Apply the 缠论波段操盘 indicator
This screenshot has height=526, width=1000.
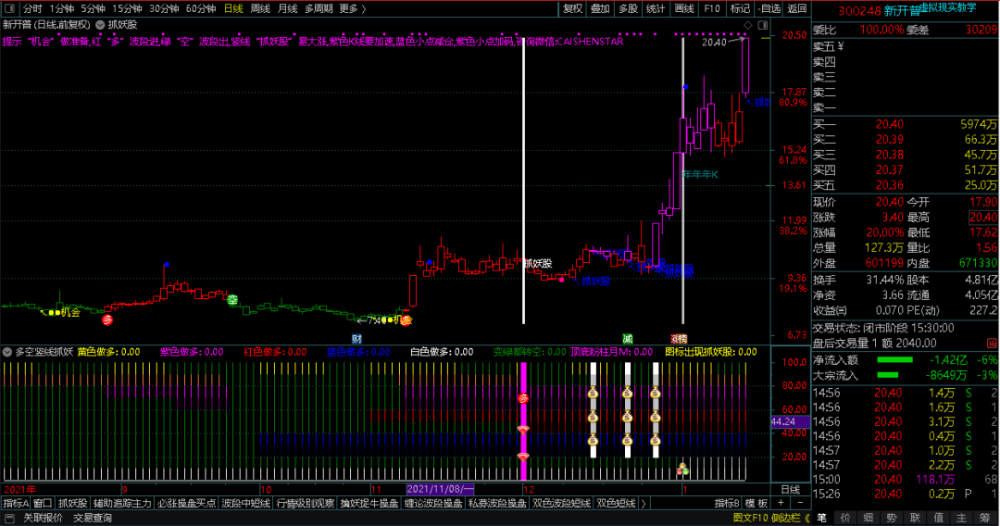(x=433, y=503)
